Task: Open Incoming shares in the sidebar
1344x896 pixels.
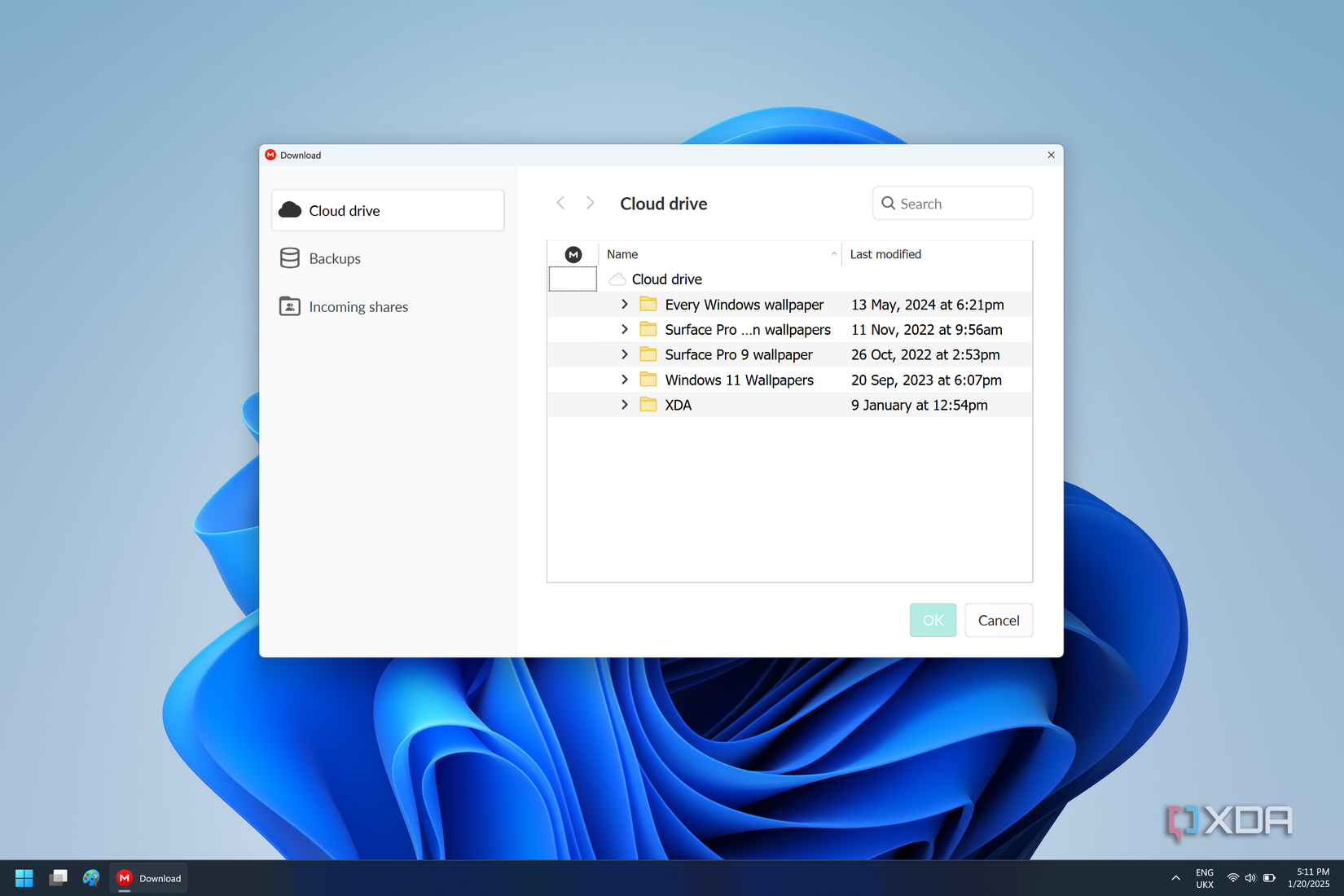Action: click(388, 306)
